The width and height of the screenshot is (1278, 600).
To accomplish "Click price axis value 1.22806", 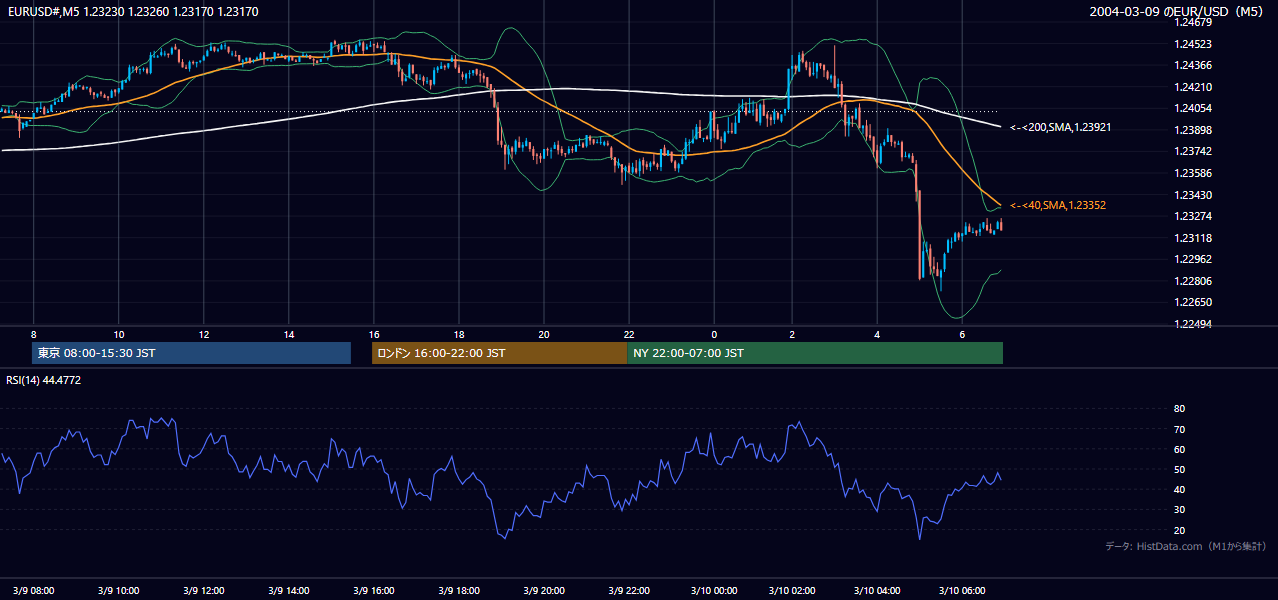I will (x=1195, y=281).
